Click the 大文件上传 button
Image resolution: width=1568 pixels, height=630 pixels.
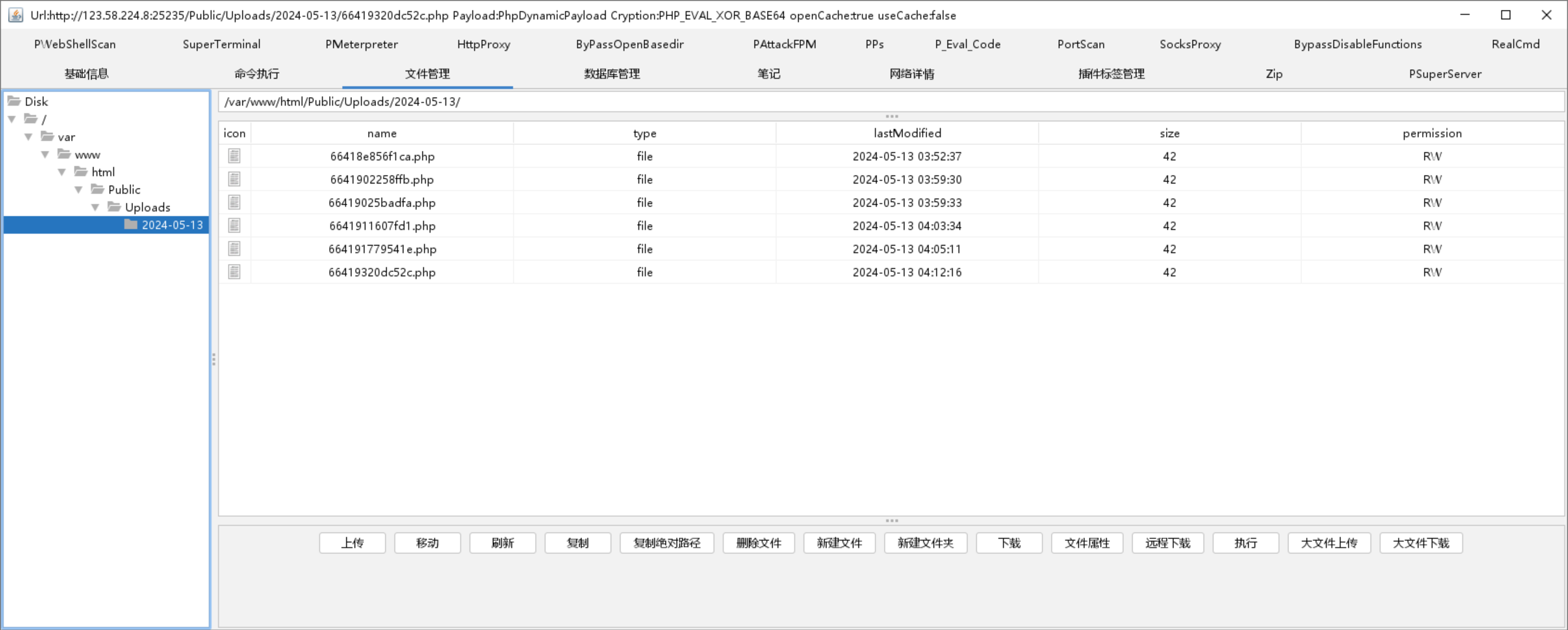[x=1329, y=543]
